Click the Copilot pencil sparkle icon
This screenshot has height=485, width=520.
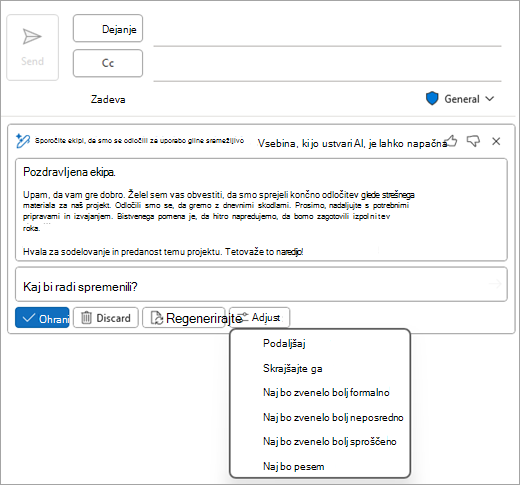tap(23, 141)
